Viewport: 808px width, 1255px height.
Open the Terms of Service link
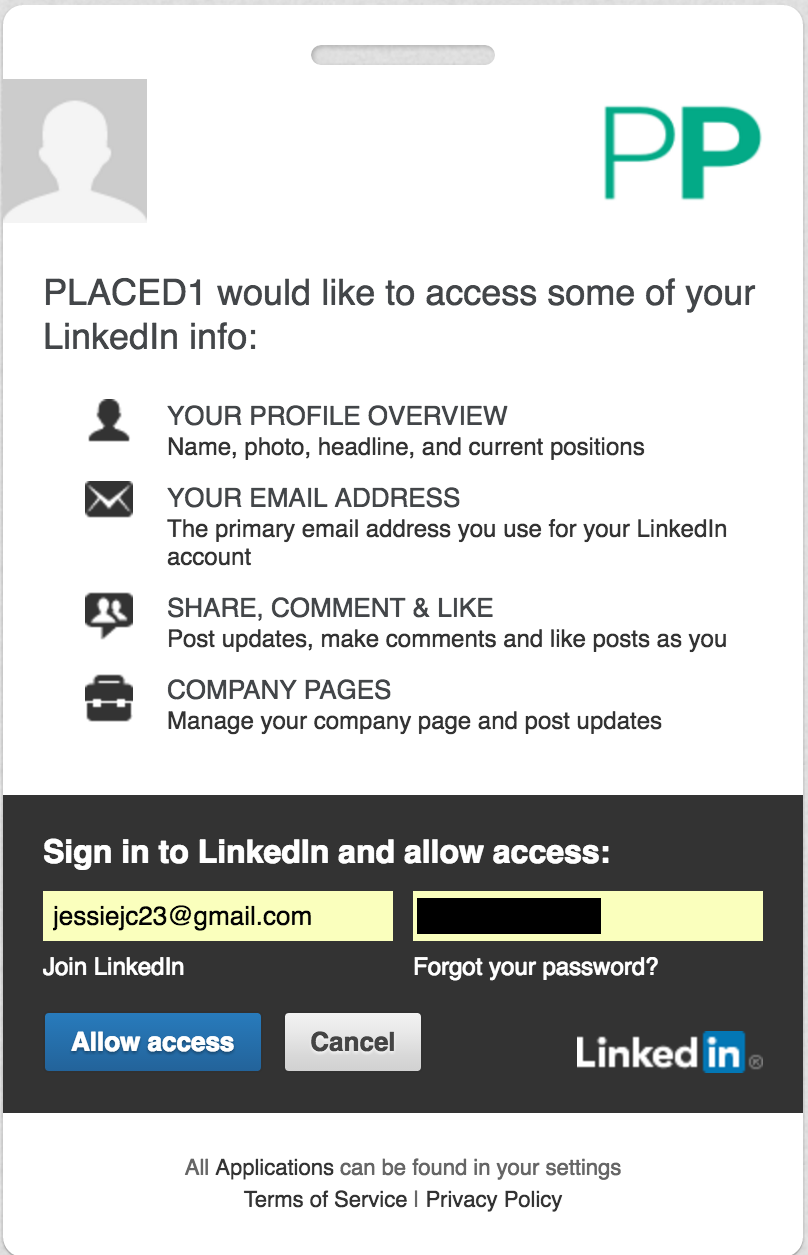pyautogui.click(x=325, y=1199)
